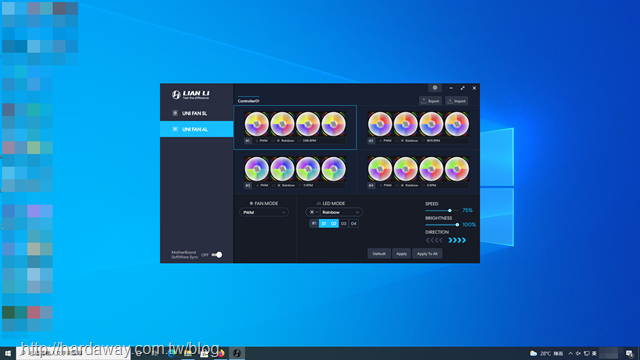This screenshot has width=640, height=360.
Task: Open weather widget in taskbar
Action: pyautogui.click(x=546, y=353)
